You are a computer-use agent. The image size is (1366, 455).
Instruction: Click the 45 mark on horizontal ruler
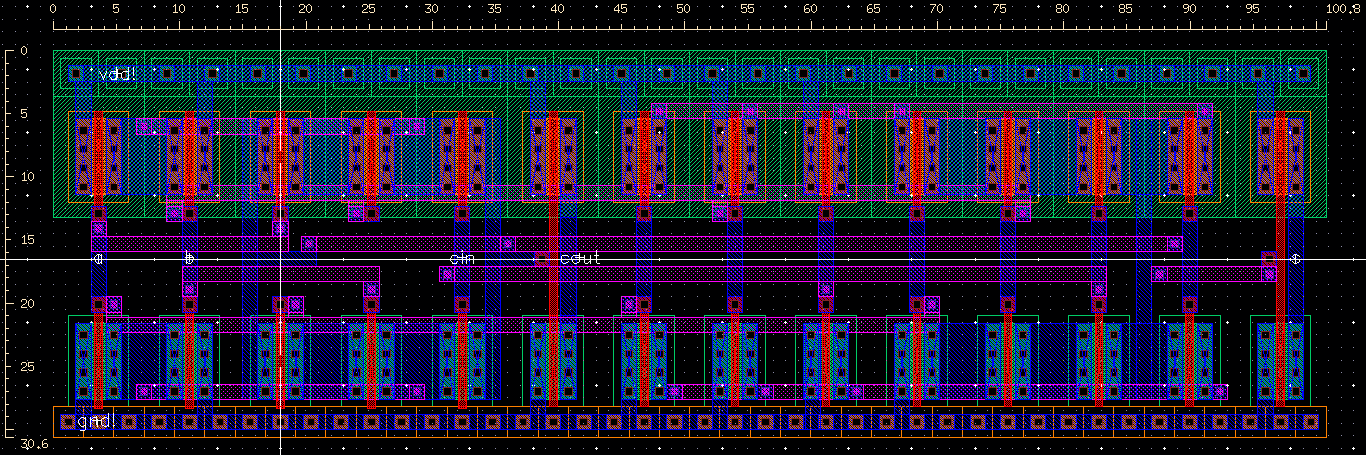click(x=620, y=9)
